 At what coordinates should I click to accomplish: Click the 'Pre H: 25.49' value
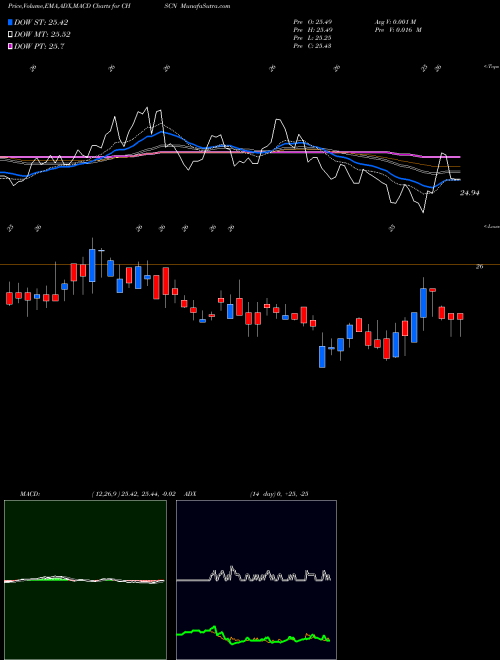312,30
